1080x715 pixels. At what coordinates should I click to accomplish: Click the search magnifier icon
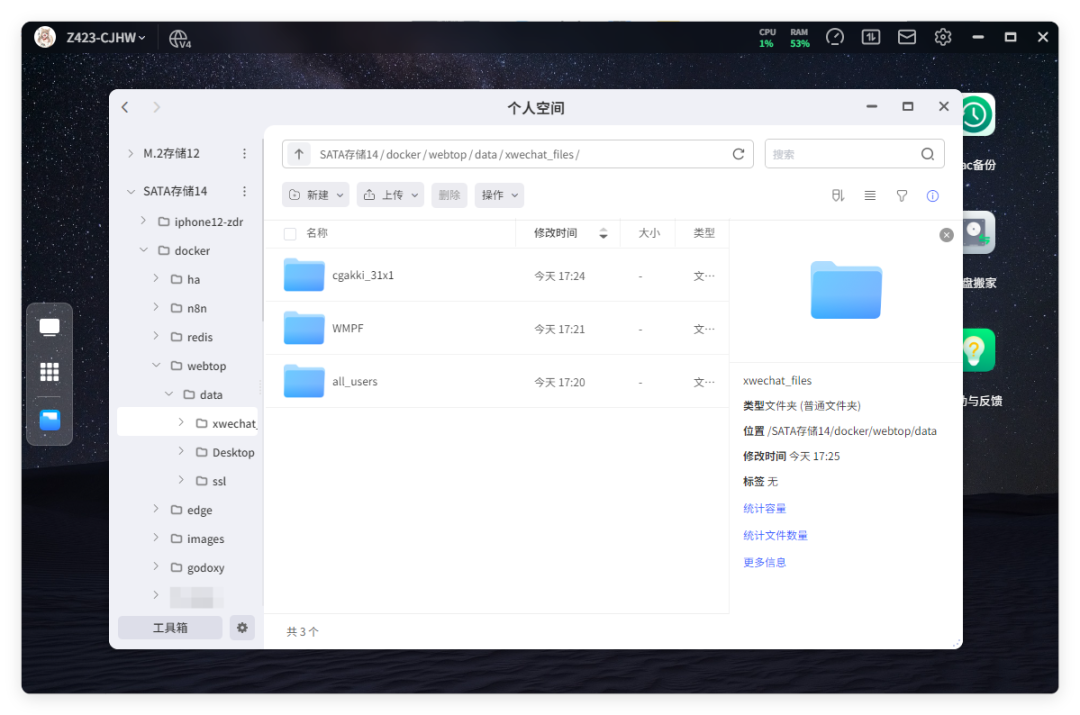928,154
